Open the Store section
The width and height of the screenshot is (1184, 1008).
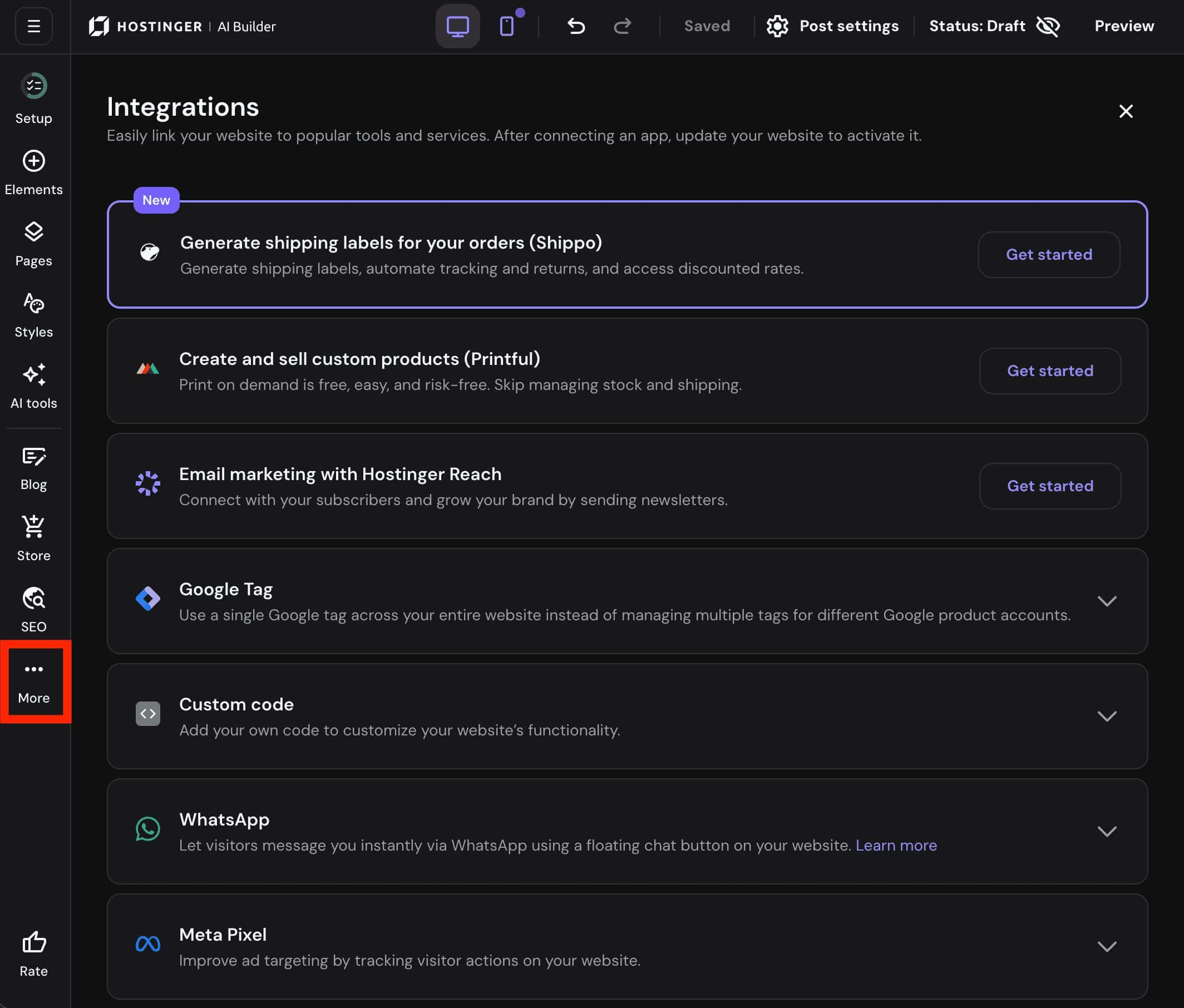[x=34, y=539]
